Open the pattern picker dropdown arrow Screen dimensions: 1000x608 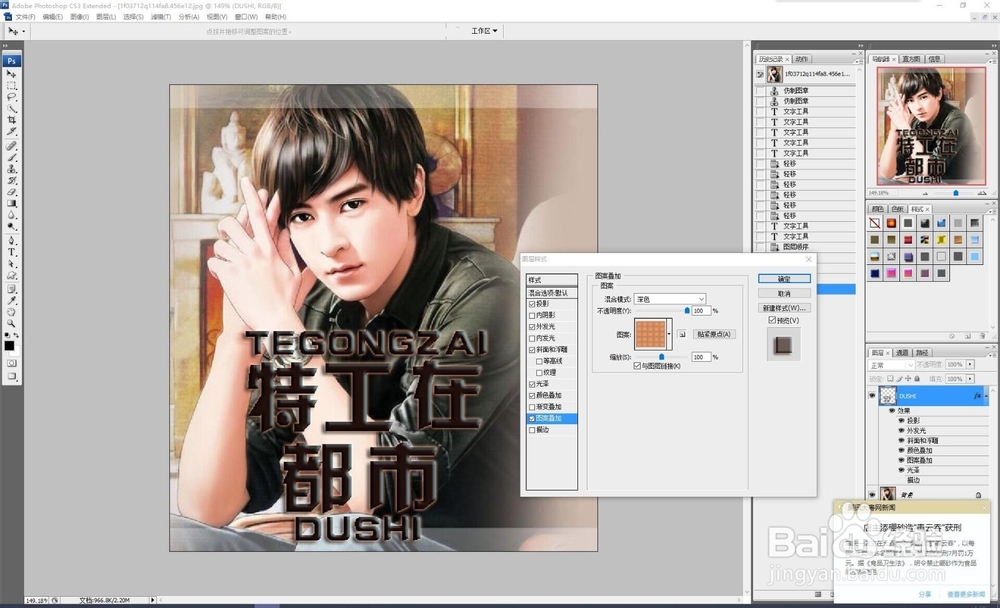coord(668,334)
